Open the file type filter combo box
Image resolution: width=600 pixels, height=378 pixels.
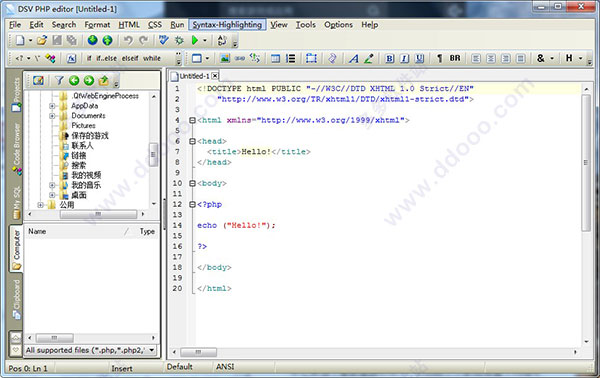tap(90, 350)
